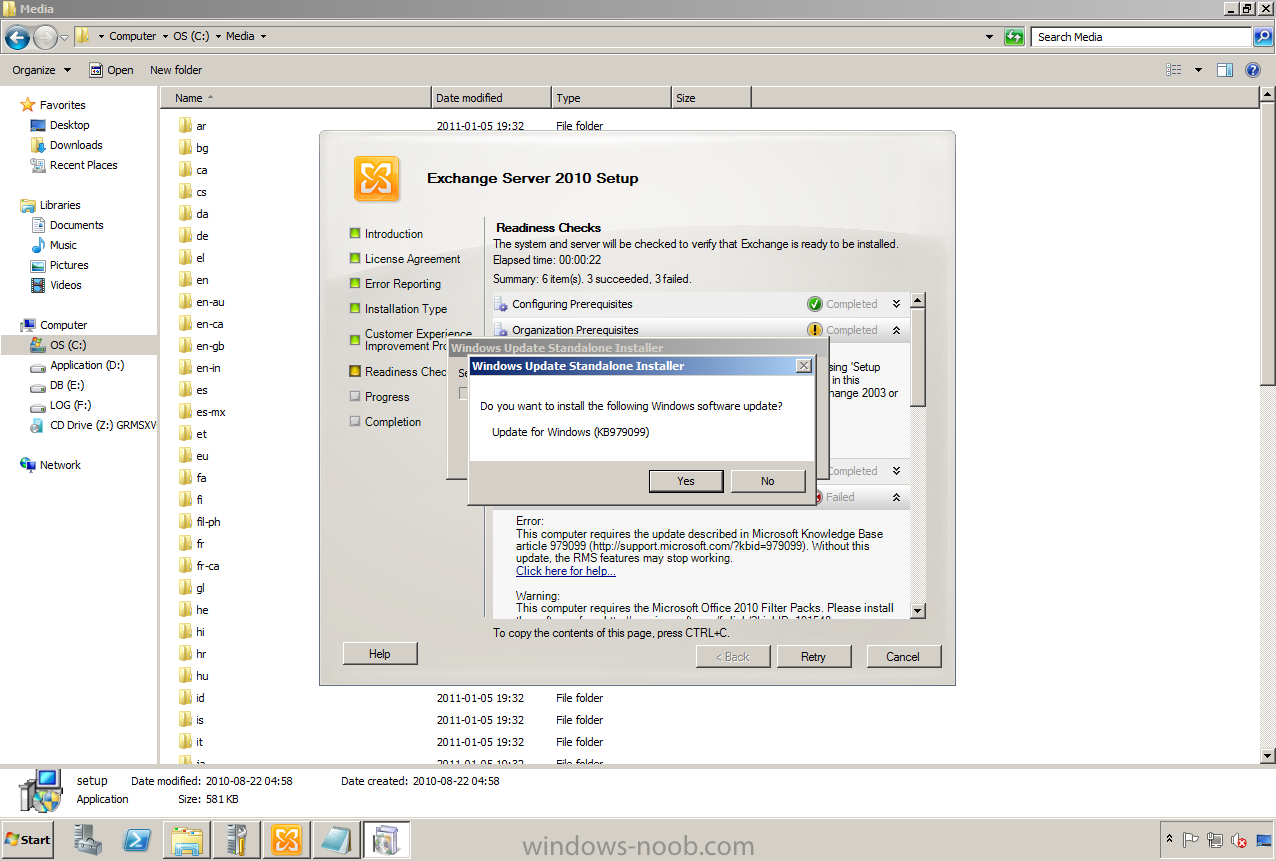Click the blue search magnifier icon
Screen dimensions: 1276x861
1263,37
